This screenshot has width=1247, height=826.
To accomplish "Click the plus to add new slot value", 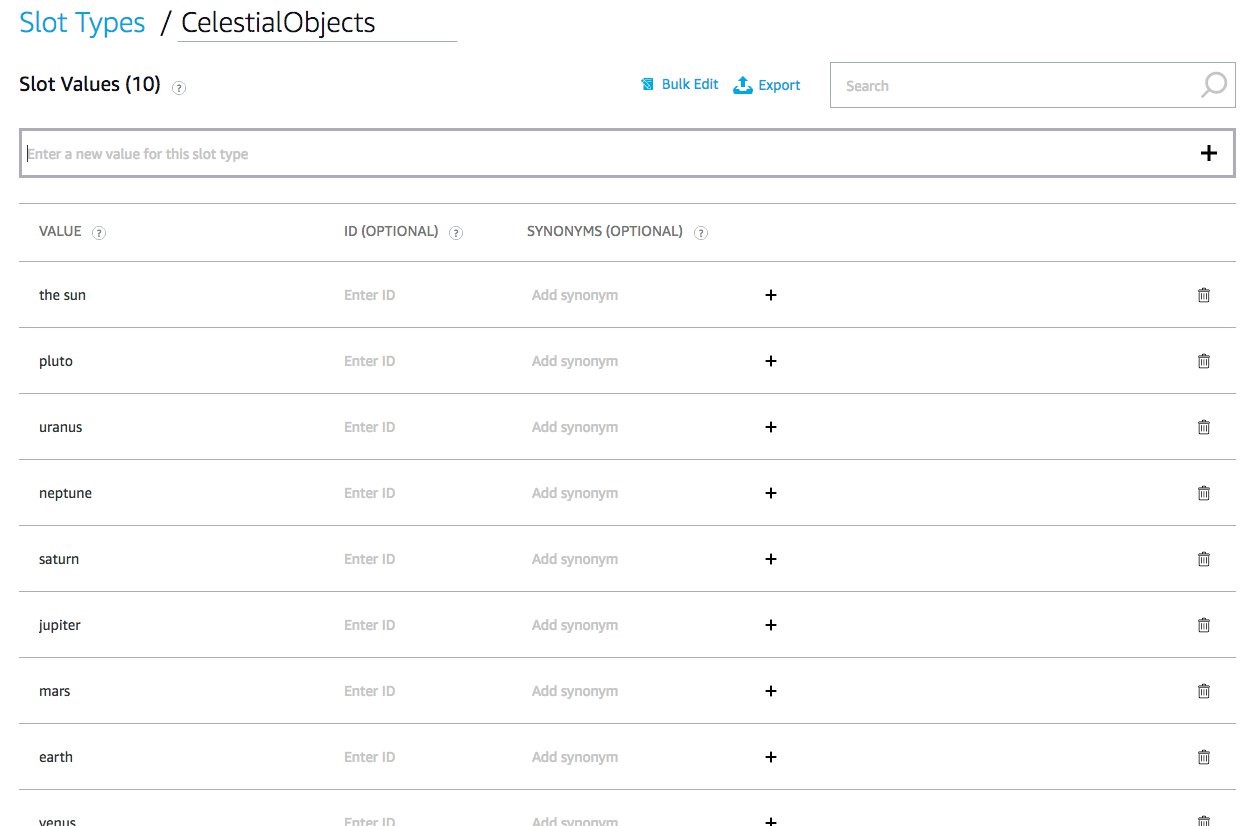I will coord(1208,153).
